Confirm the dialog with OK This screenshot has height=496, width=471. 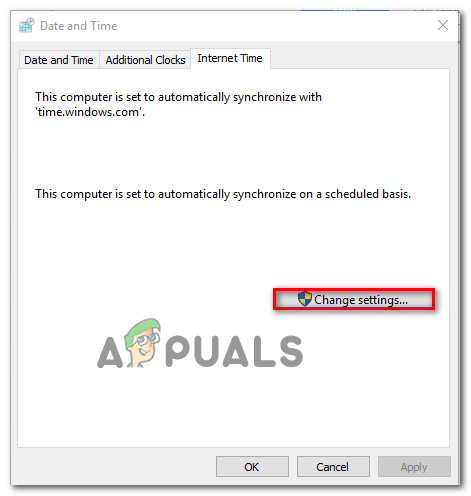(252, 467)
